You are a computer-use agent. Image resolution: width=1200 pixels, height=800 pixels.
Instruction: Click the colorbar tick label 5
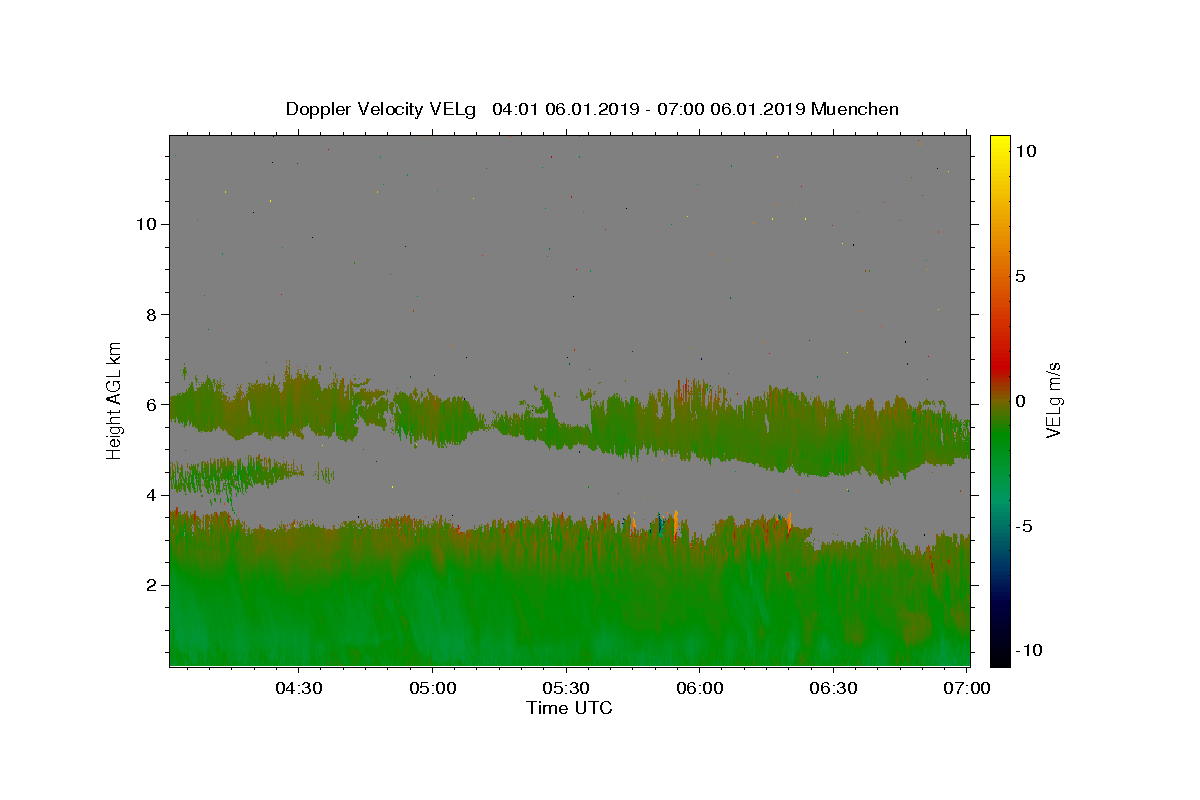(1020, 276)
